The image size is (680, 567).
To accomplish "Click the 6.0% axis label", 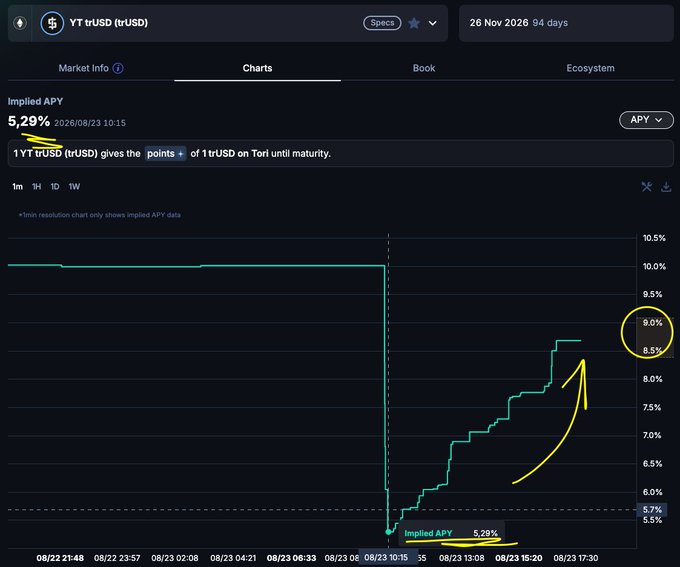I will tap(652, 492).
